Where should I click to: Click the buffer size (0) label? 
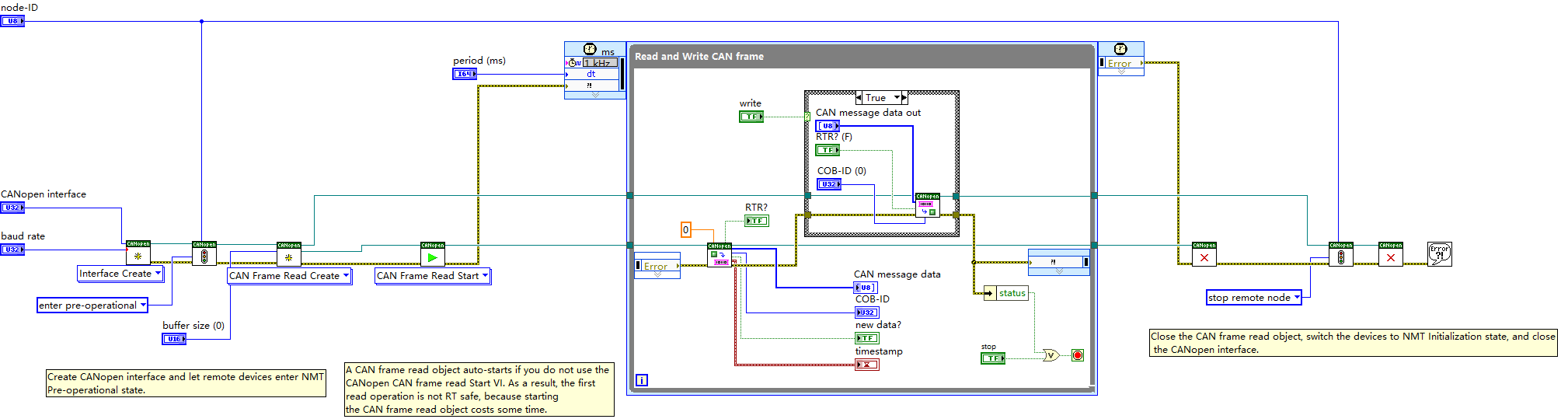tap(193, 326)
